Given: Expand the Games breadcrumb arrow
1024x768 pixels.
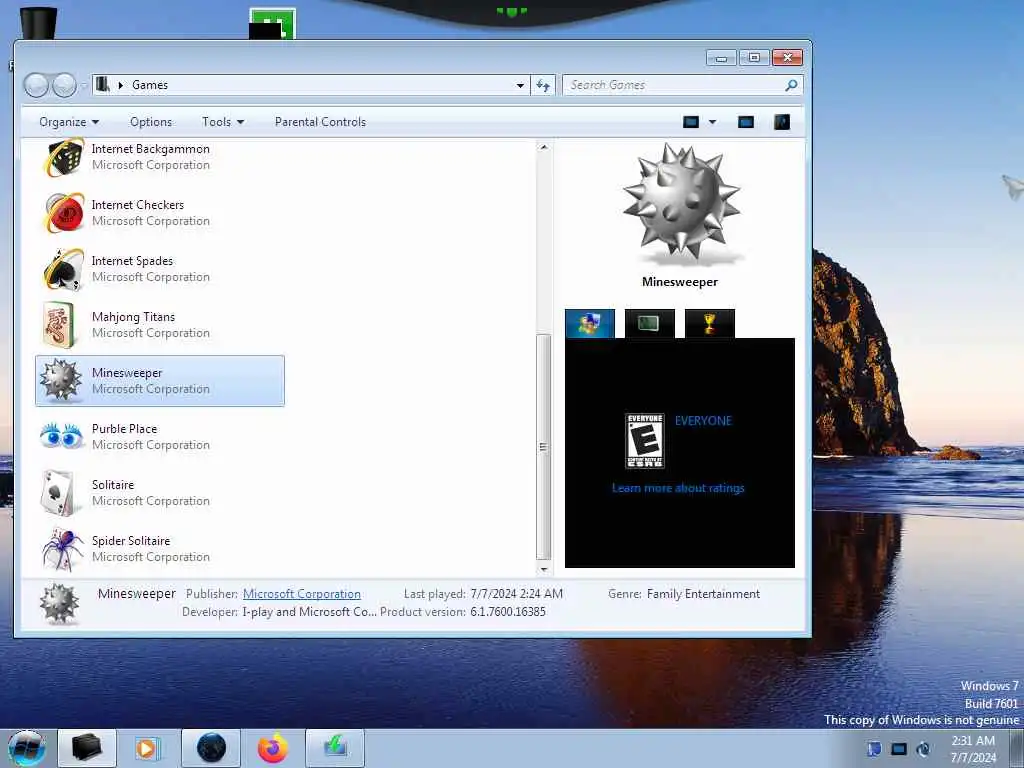Looking at the screenshot, I should (x=121, y=85).
